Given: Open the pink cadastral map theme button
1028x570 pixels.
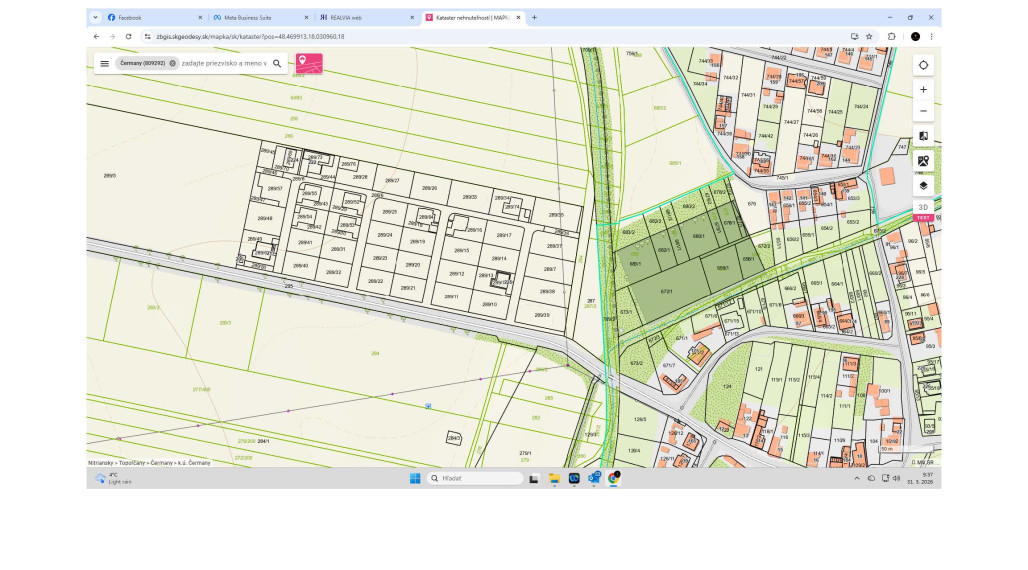Looking at the screenshot, I should click(x=309, y=63).
